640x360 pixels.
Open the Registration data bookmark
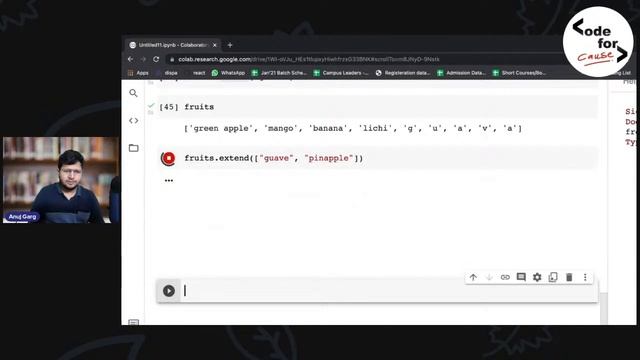pyautogui.click(x=403, y=73)
